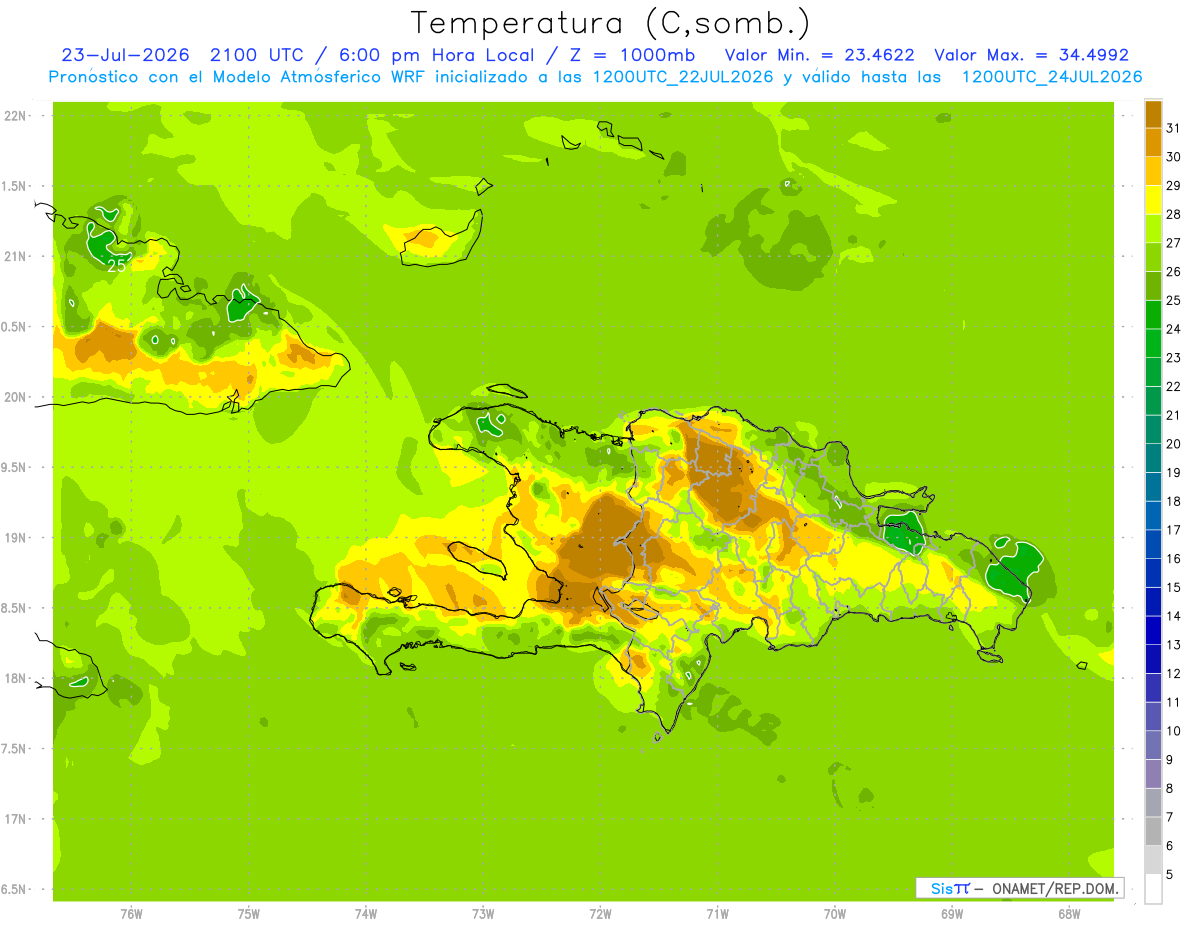
Task: Click the "74W" longitude label
Action: point(365,913)
